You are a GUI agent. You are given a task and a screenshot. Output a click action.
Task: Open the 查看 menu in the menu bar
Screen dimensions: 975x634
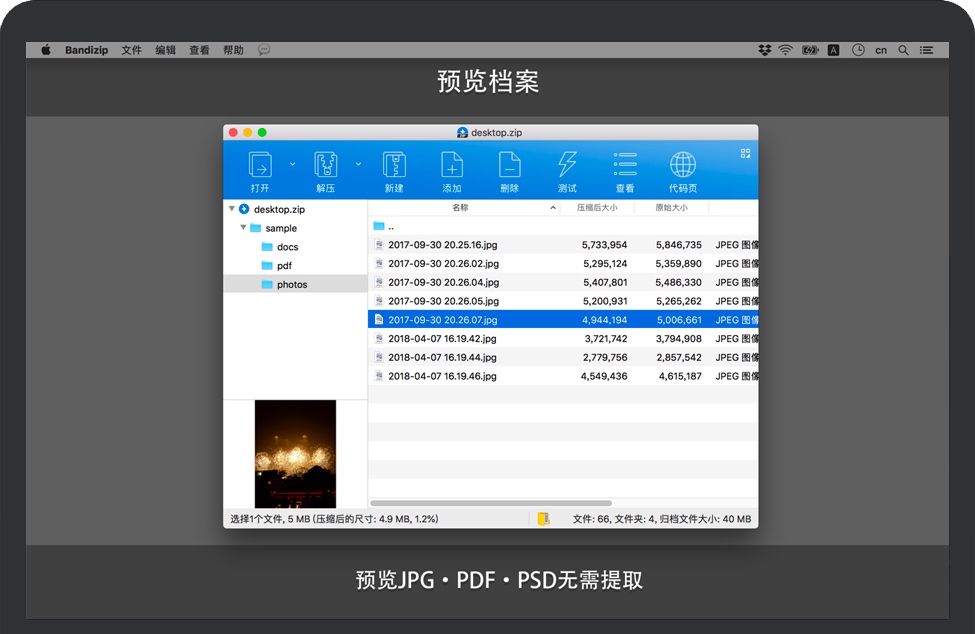click(x=199, y=50)
